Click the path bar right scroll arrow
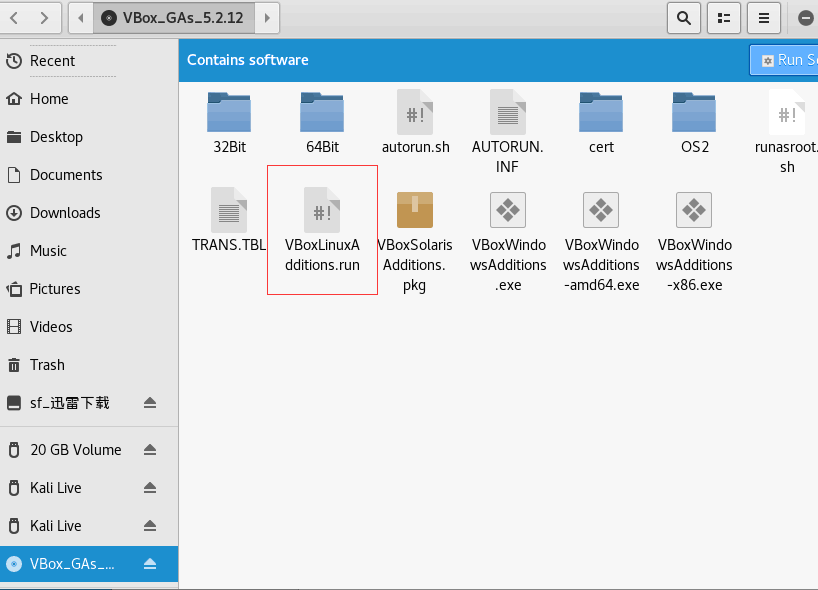 (267, 18)
